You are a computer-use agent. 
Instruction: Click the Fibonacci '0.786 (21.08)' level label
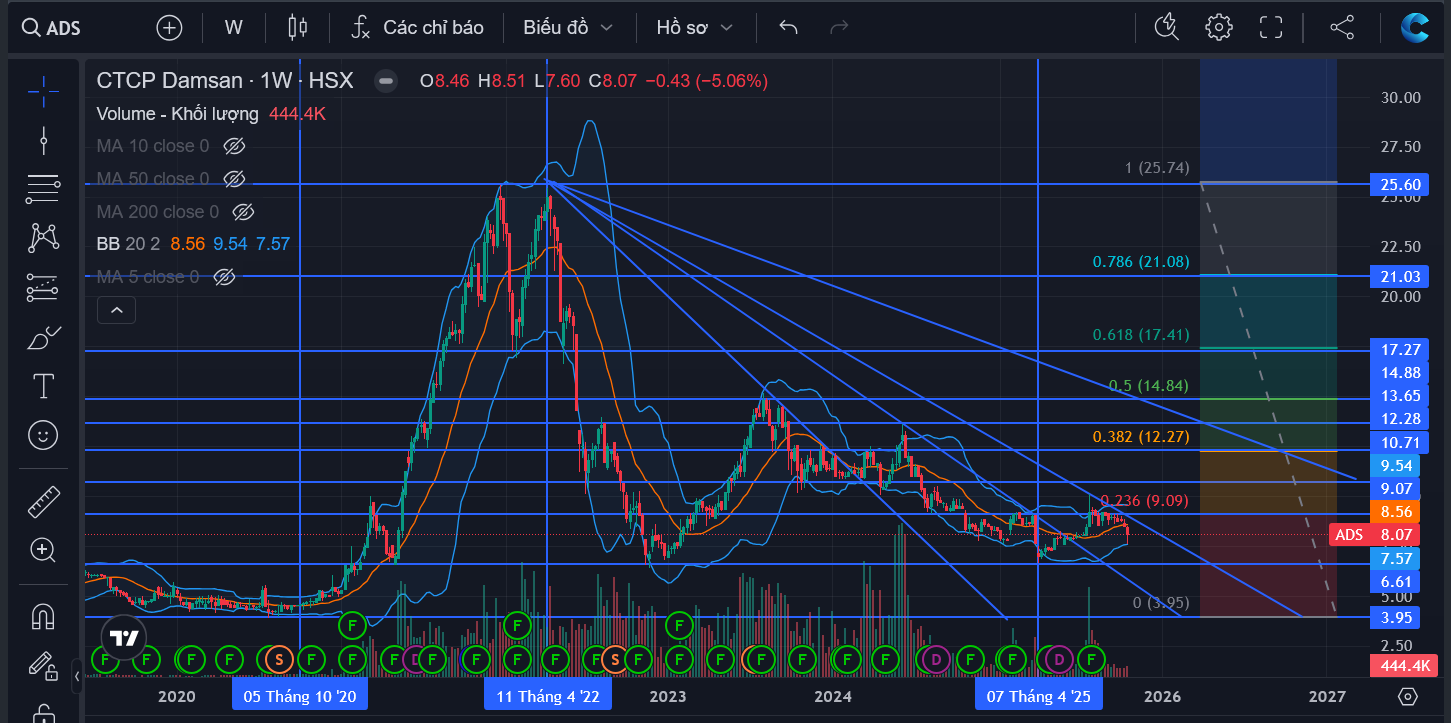click(1141, 262)
